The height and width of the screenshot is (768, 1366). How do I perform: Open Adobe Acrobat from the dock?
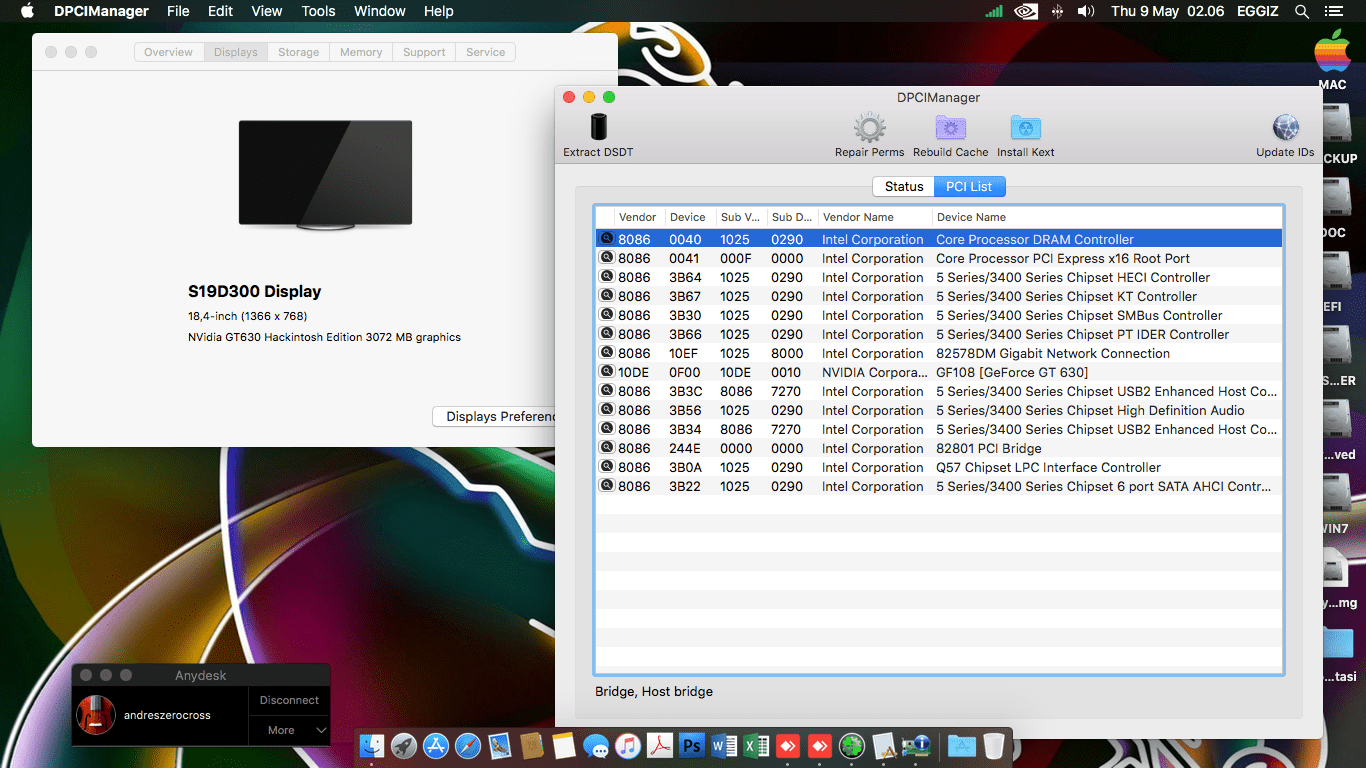tap(660, 746)
